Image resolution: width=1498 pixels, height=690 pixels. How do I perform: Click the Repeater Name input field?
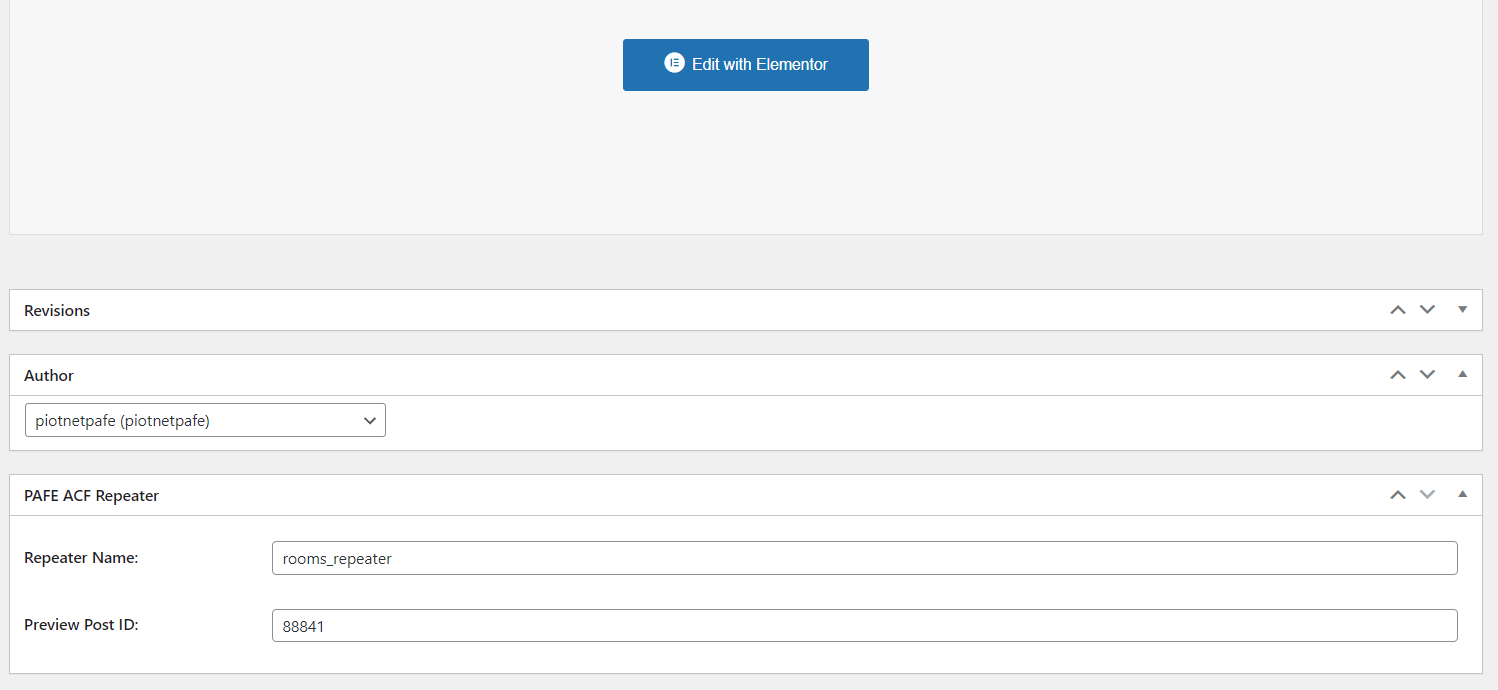[864, 558]
